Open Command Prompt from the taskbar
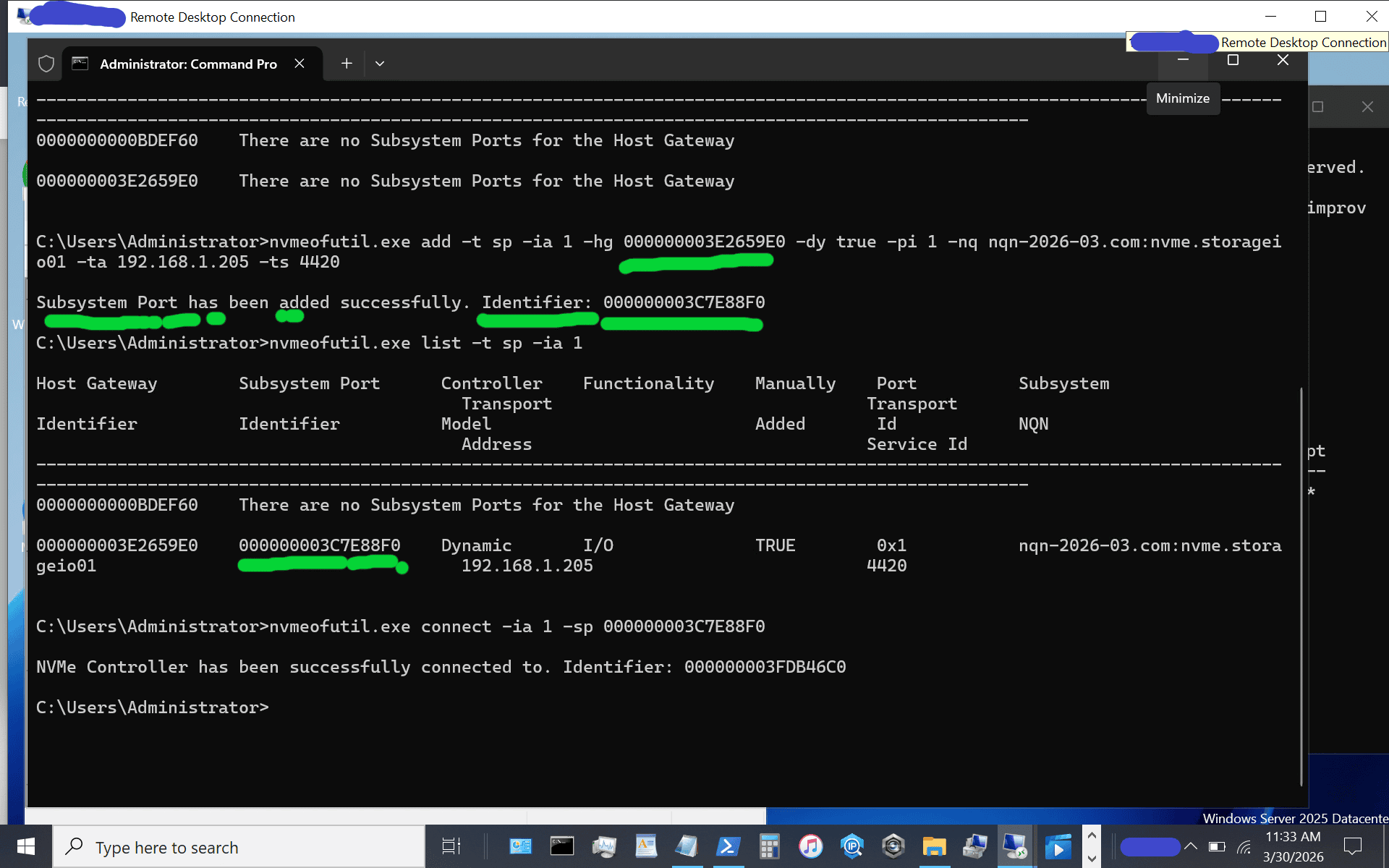 pyautogui.click(x=562, y=846)
